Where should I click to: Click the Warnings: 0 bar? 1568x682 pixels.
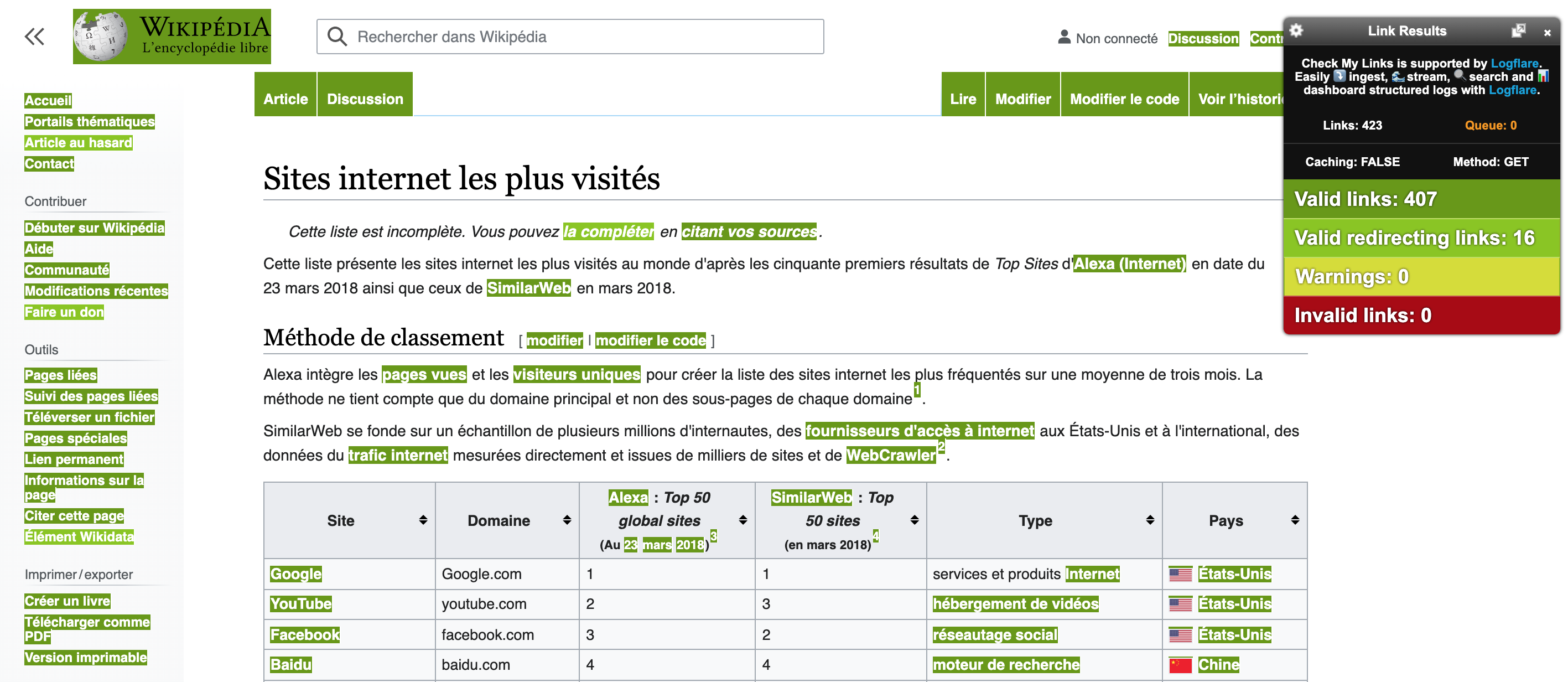[x=1422, y=276]
